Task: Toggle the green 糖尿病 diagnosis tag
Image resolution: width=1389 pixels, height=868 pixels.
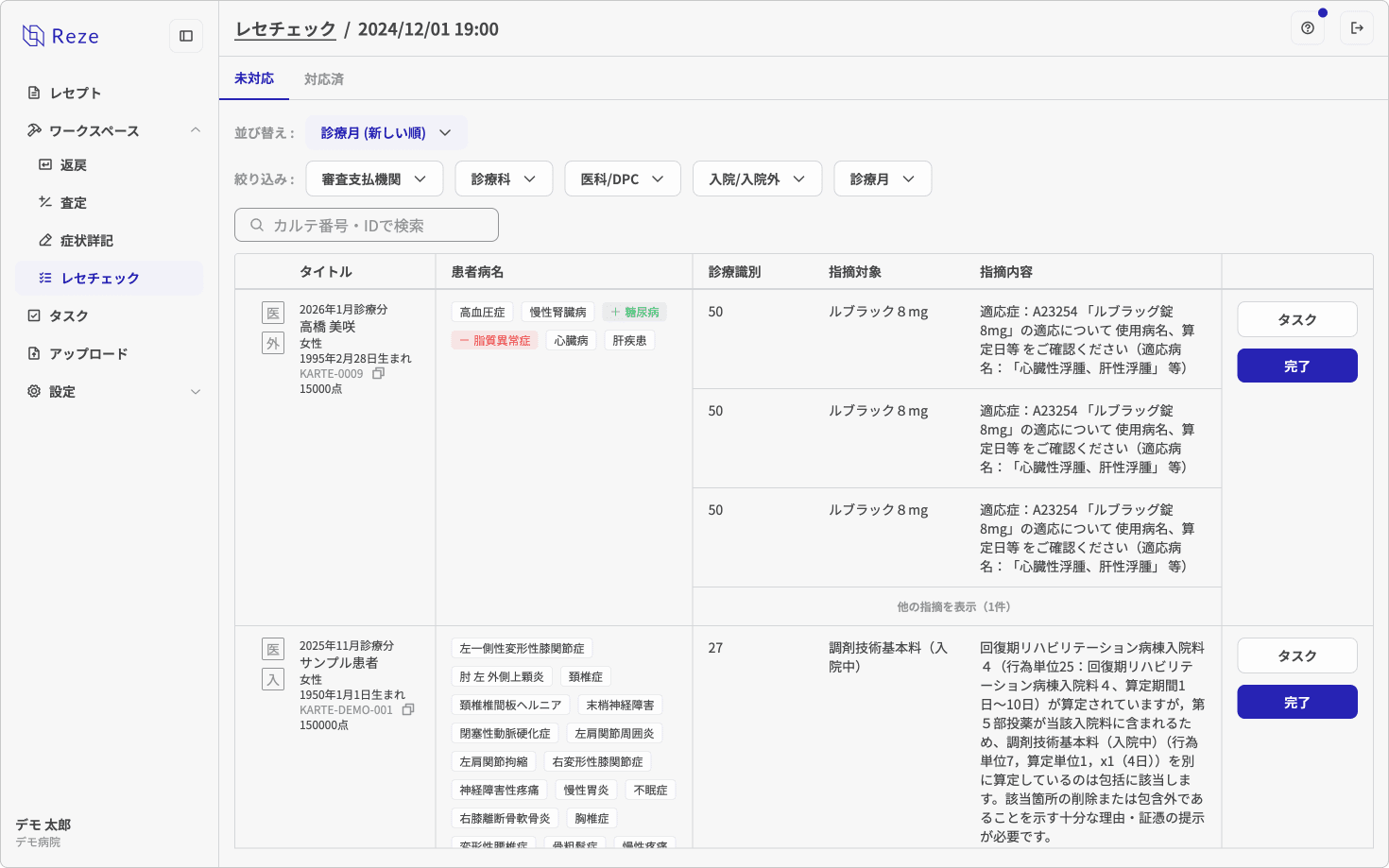Action: [634, 311]
